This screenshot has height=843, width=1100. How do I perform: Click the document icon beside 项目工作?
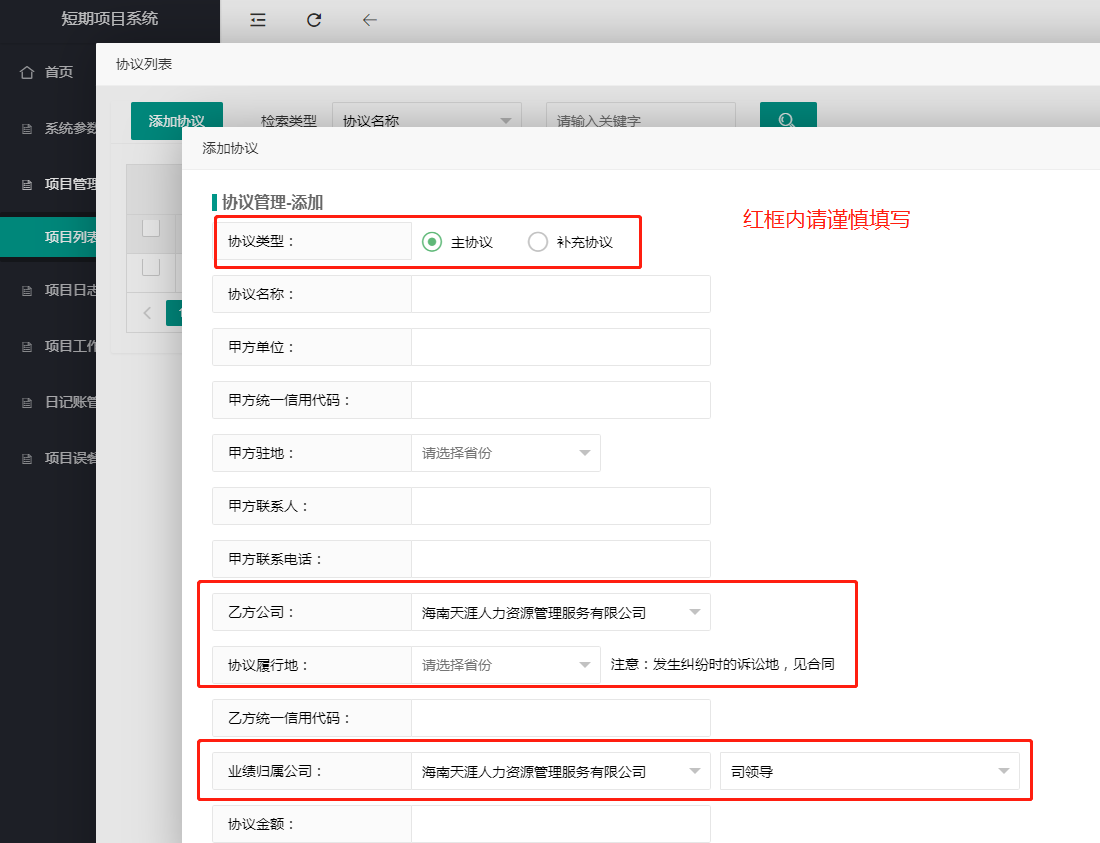pyautogui.click(x=27, y=346)
